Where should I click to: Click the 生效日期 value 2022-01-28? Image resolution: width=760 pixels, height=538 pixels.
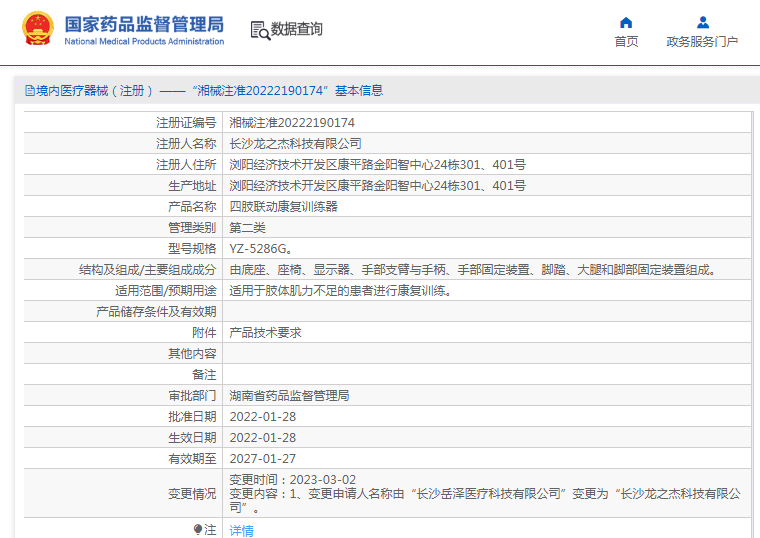tap(262, 438)
